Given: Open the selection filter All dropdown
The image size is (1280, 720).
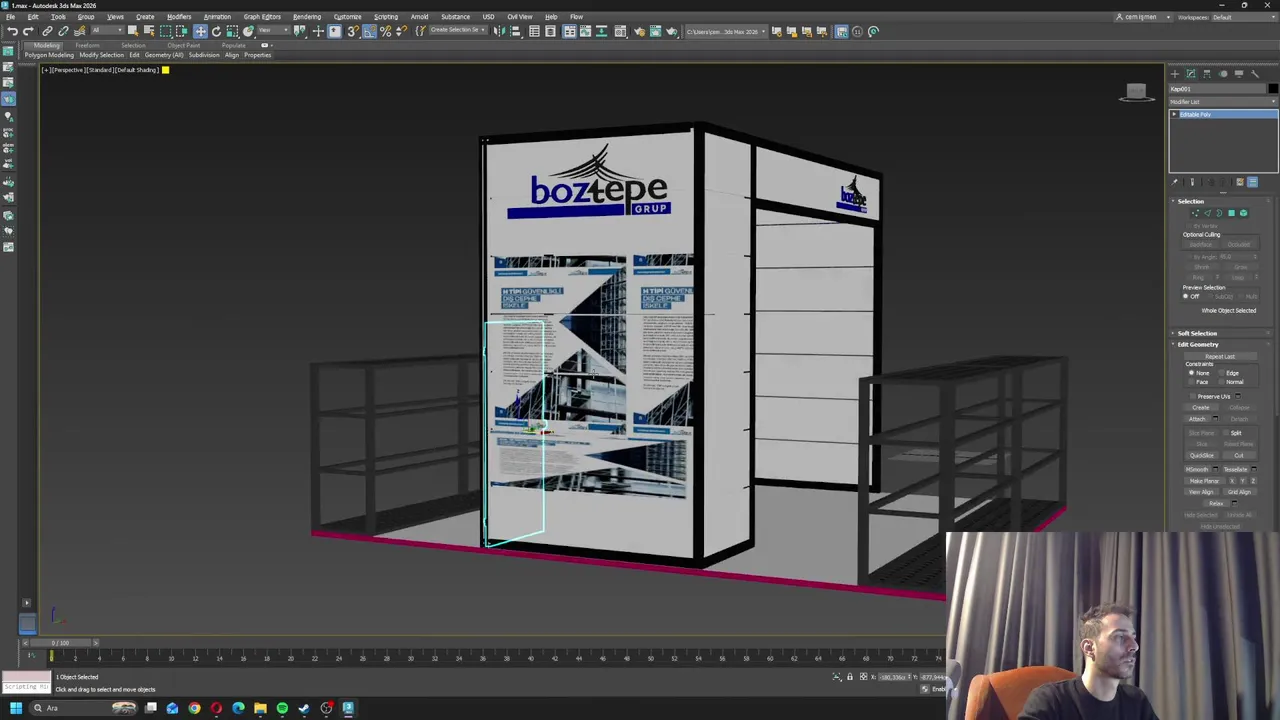Looking at the screenshot, I should (x=107, y=30).
